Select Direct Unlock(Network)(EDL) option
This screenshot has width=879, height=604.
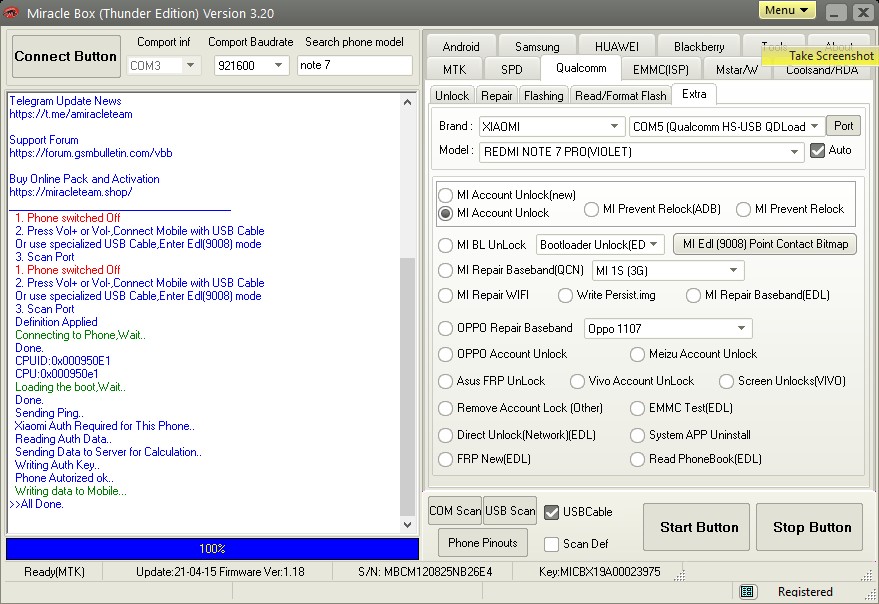[x=445, y=435]
